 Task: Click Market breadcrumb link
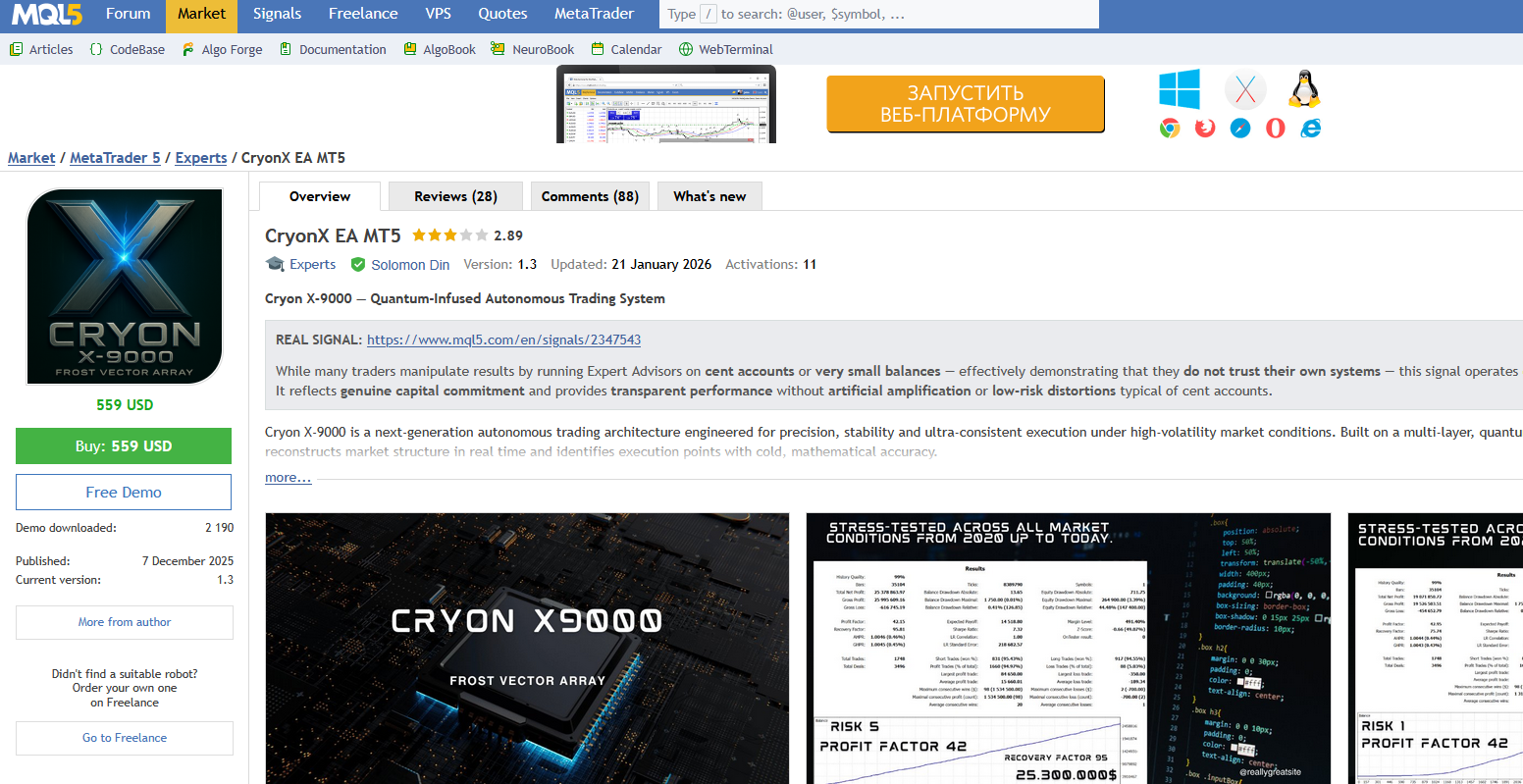[x=31, y=158]
